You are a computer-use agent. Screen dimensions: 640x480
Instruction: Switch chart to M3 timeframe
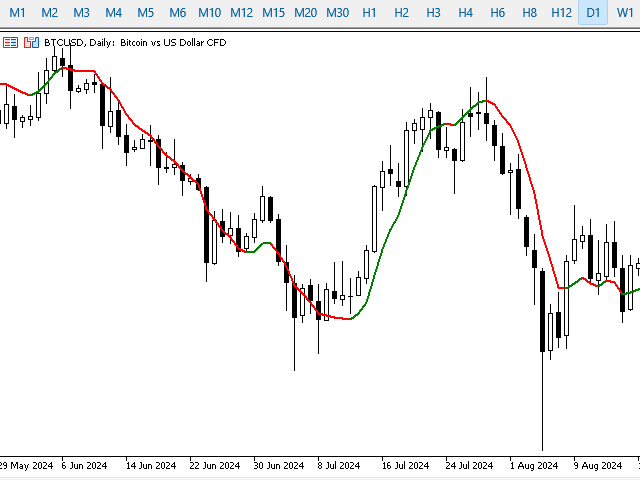click(81, 13)
